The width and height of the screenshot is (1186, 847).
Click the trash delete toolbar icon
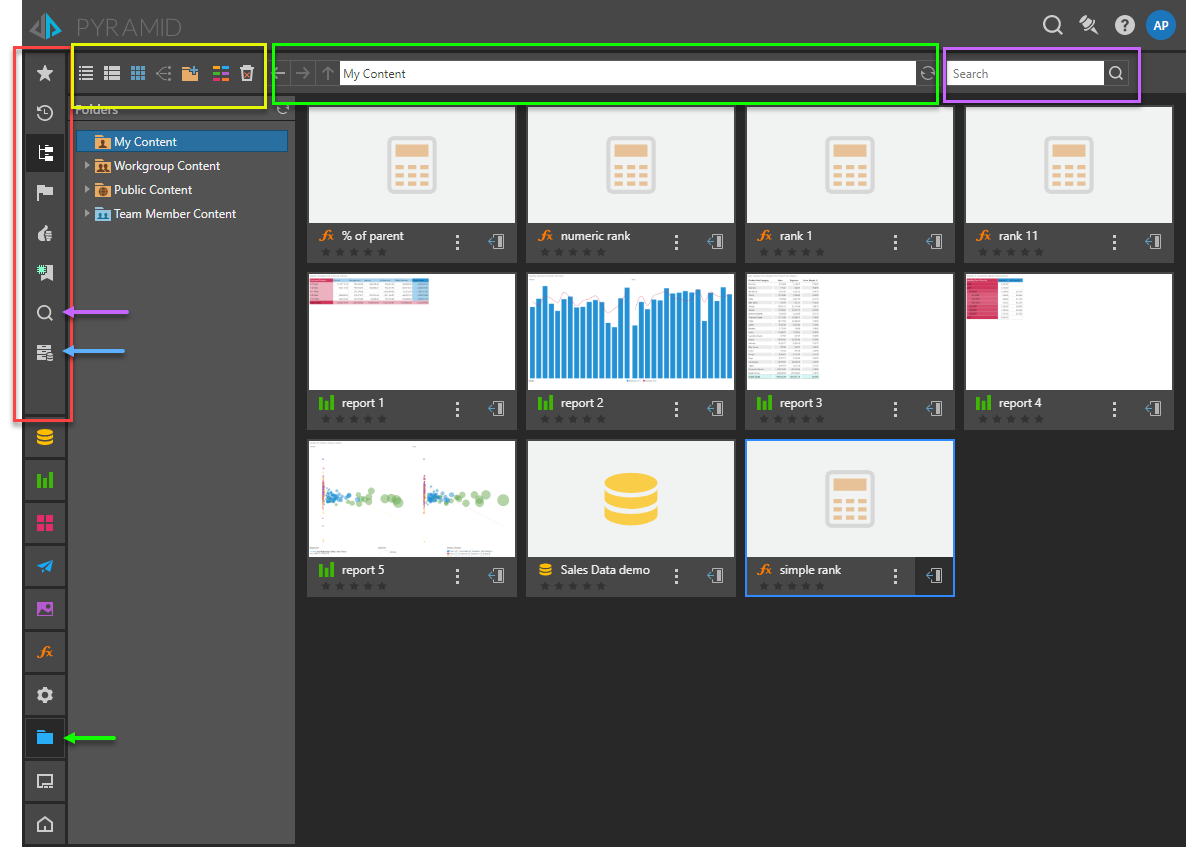[x=247, y=73]
